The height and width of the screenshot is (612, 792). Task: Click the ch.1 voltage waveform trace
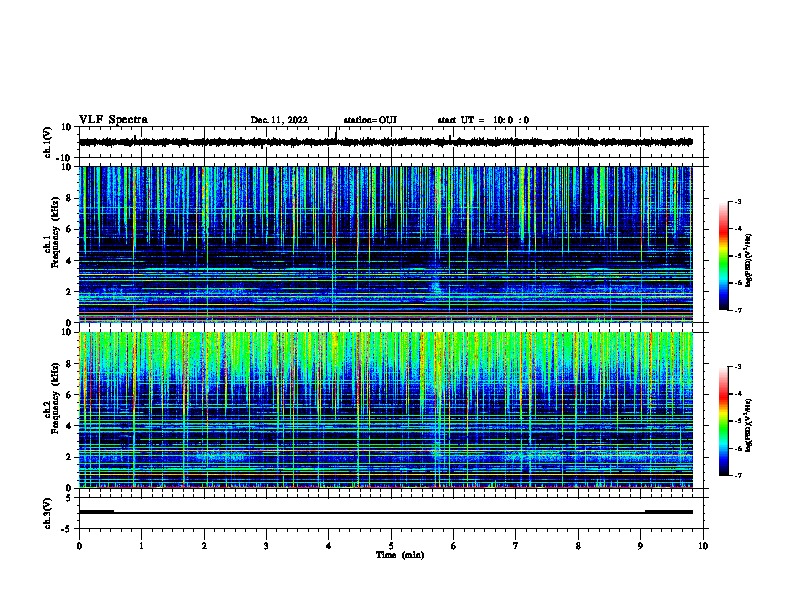click(386, 142)
